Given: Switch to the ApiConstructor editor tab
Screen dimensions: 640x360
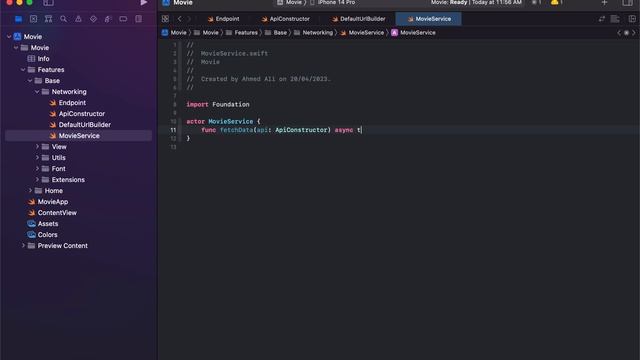Looking at the screenshot, I should [x=286, y=19].
